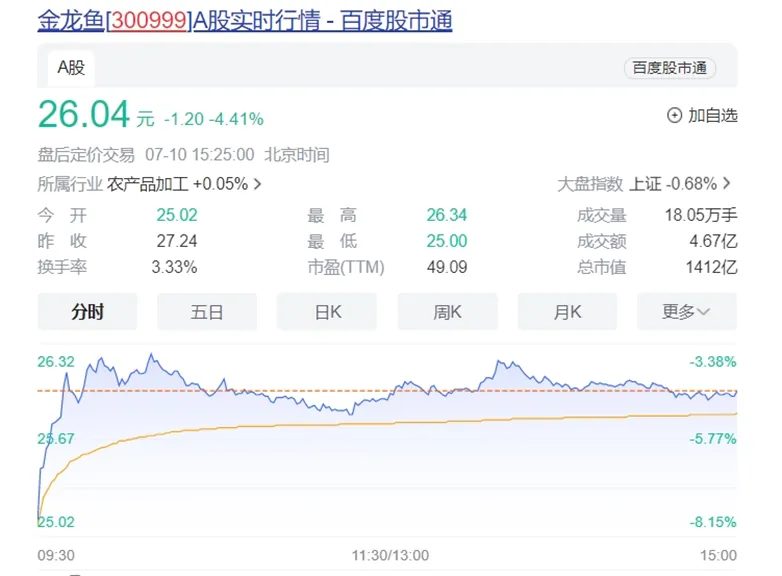Click current price 26.04

84,114
